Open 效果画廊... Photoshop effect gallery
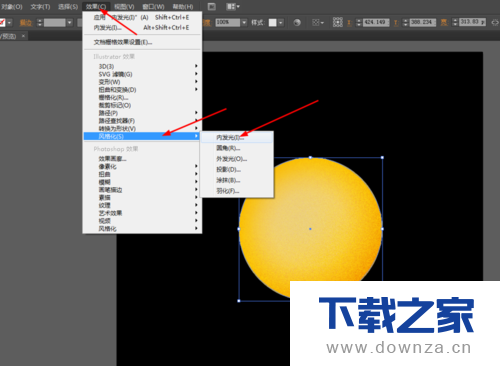This screenshot has width=500, height=366. click(x=142, y=159)
